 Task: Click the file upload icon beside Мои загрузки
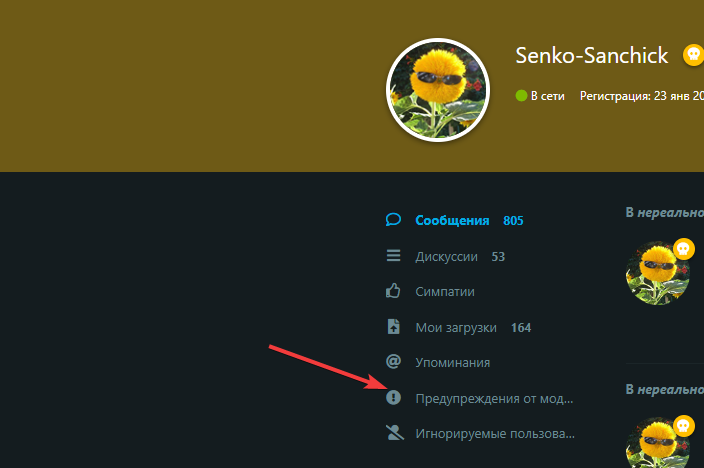[x=393, y=327]
